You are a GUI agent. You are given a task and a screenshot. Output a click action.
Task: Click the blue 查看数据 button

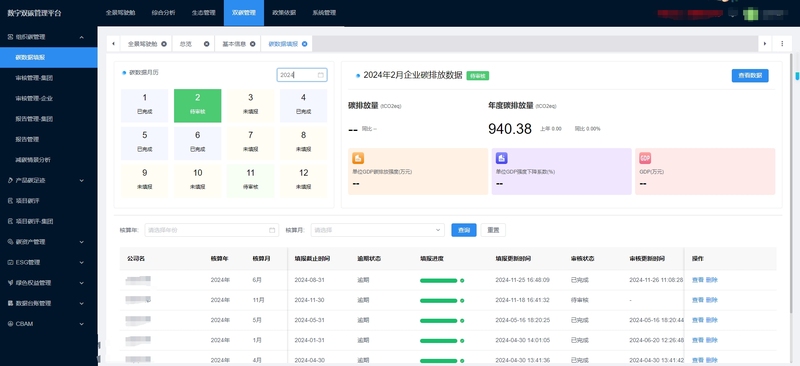click(749, 76)
